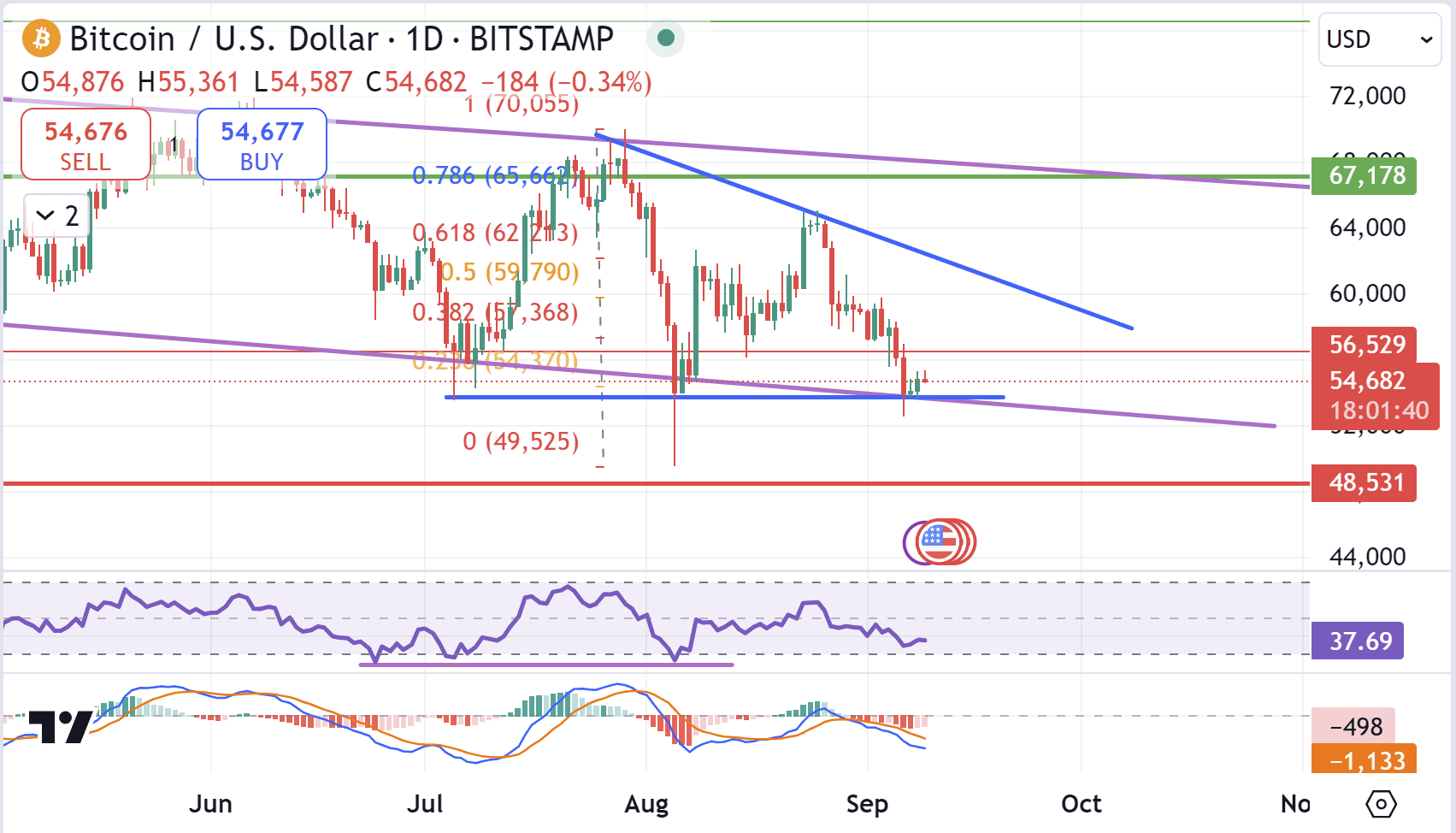This screenshot has width=1456, height=833.
Task: Click the Bitcoin logo icon
Action: click(x=41, y=38)
